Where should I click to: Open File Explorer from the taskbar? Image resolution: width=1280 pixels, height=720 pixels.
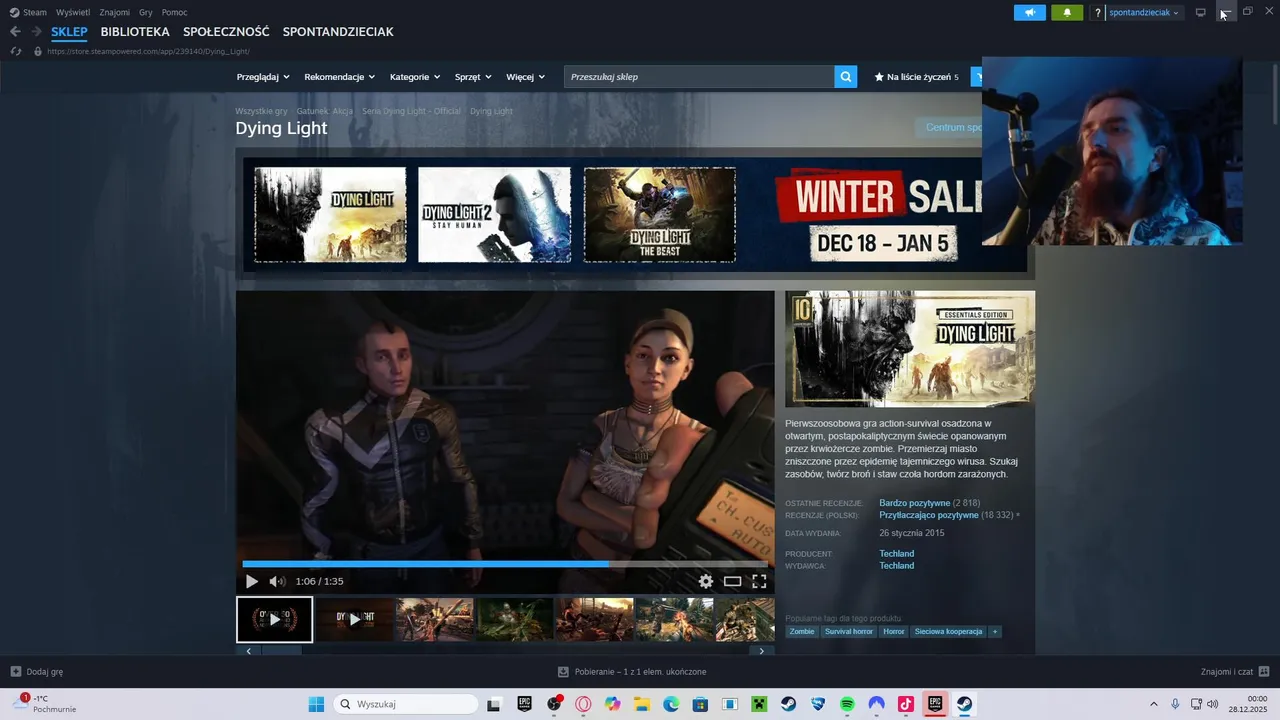coord(641,704)
